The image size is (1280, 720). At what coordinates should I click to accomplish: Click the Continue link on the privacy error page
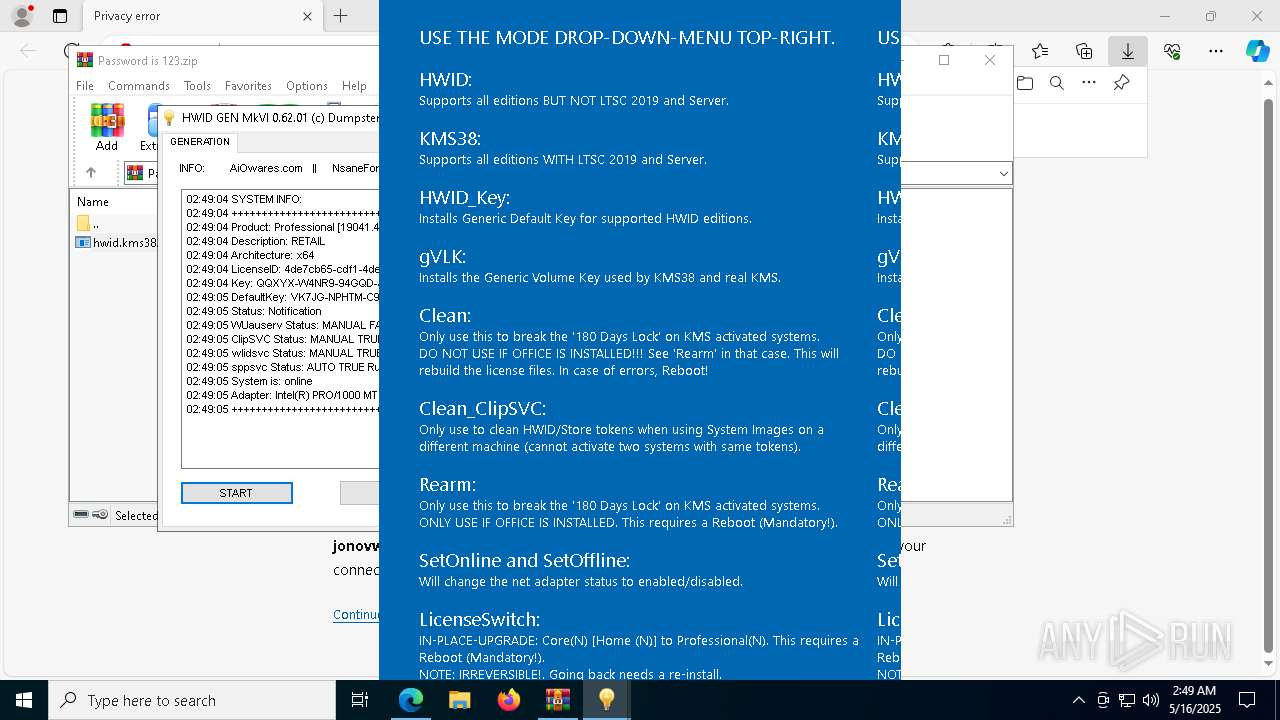click(356, 615)
